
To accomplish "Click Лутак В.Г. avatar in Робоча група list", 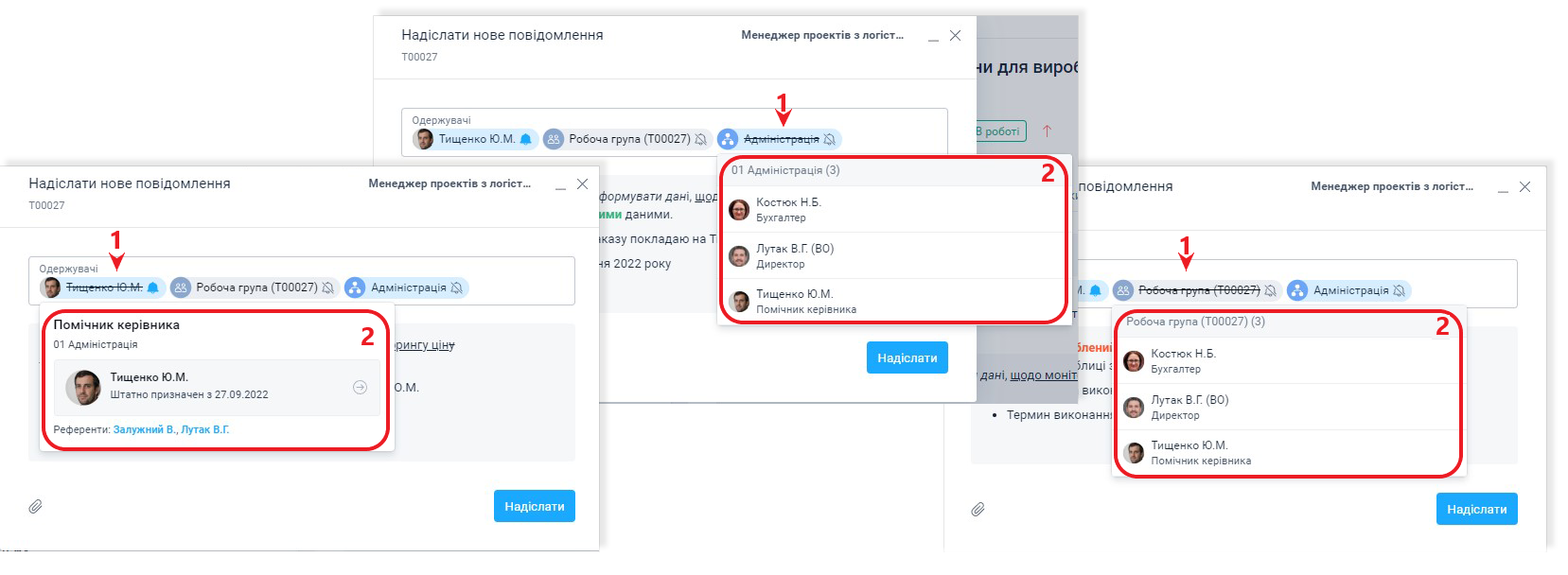I will [1134, 408].
